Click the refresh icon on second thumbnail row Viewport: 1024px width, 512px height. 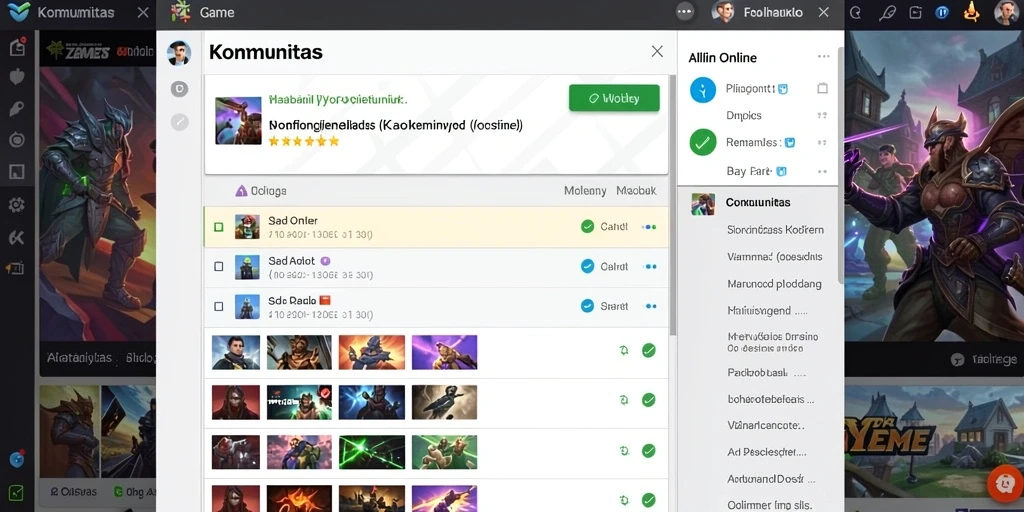coord(624,400)
